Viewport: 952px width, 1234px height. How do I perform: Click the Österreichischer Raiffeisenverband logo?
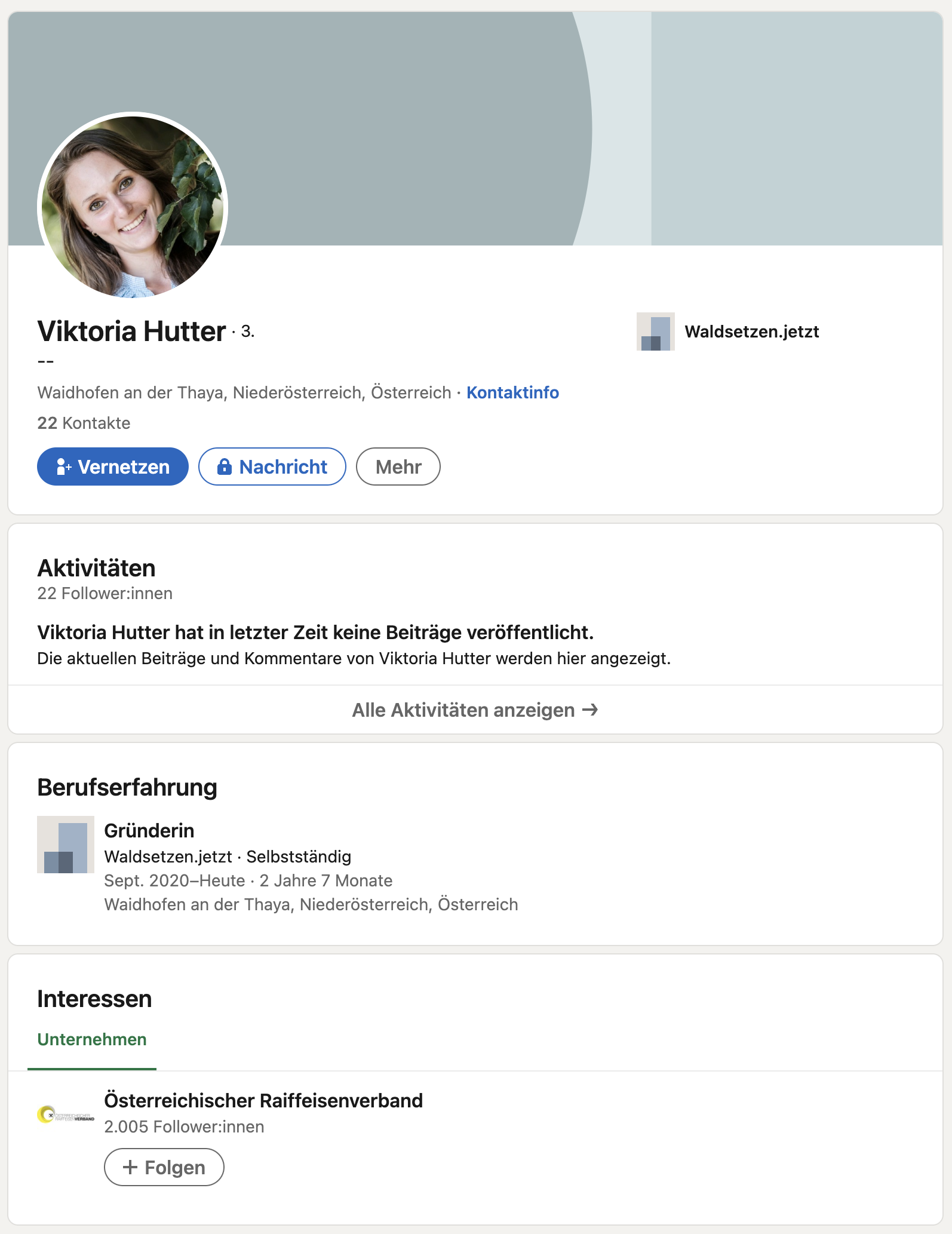point(66,1115)
